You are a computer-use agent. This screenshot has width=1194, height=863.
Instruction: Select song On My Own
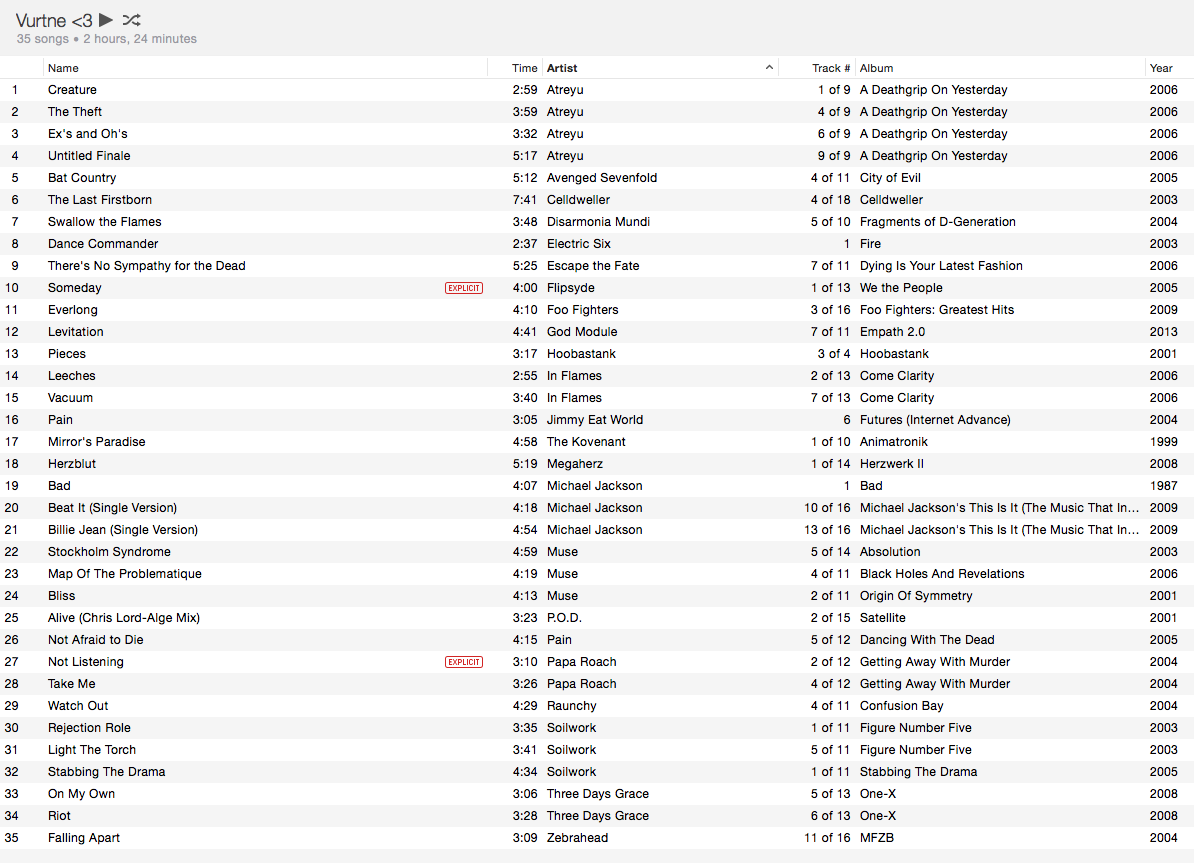click(x=81, y=794)
